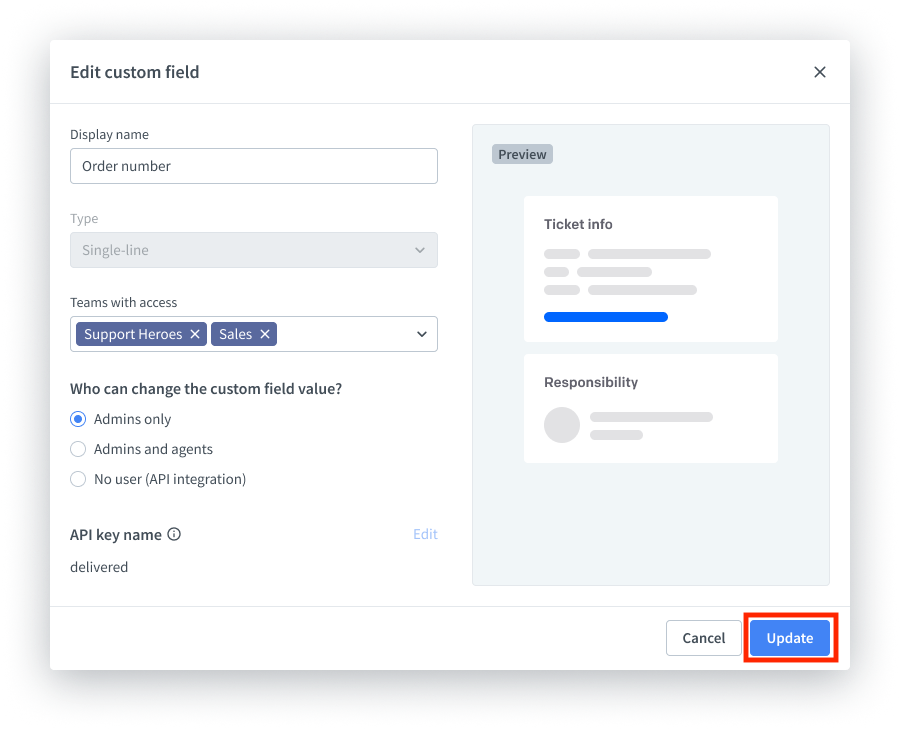Show API key name info tooltip
The width and height of the screenshot is (900, 730).
point(174,534)
